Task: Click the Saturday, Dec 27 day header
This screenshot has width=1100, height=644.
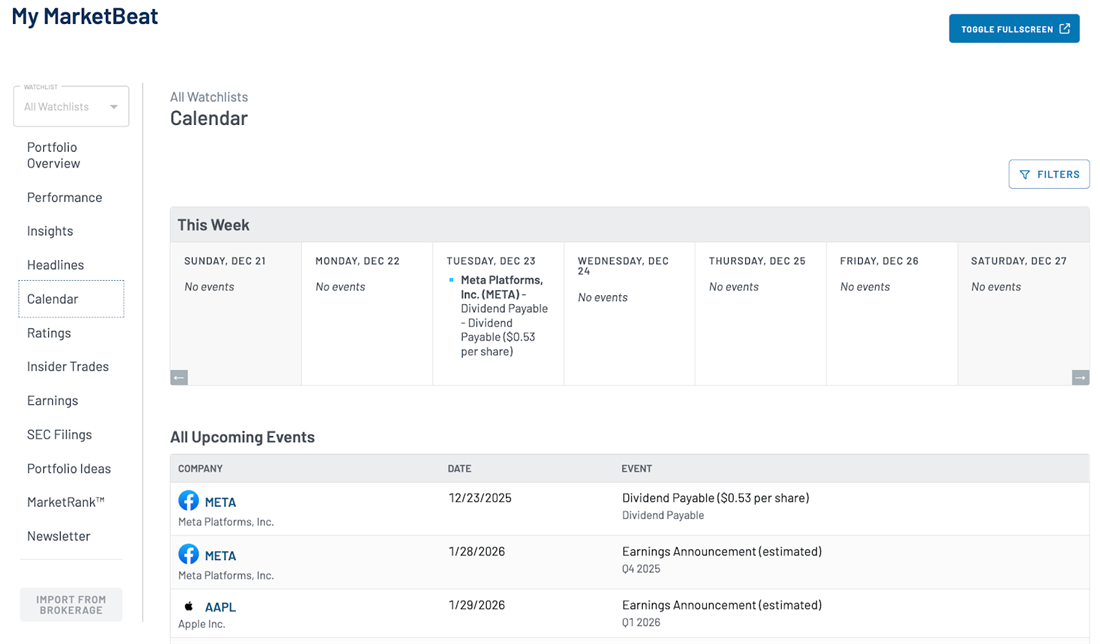Action: coord(1019,261)
